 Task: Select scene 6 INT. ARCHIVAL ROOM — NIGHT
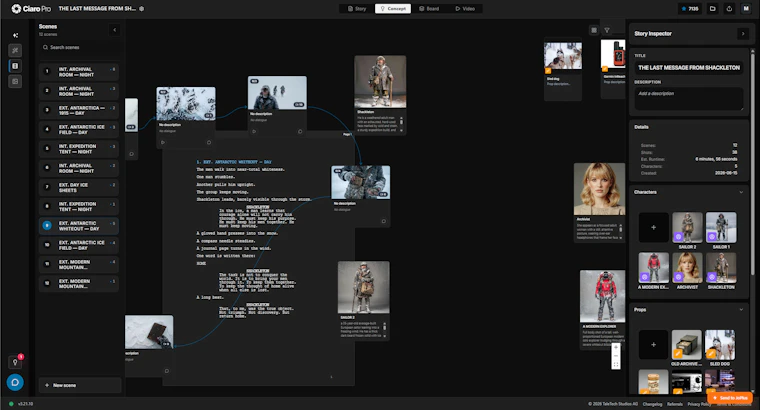79,168
